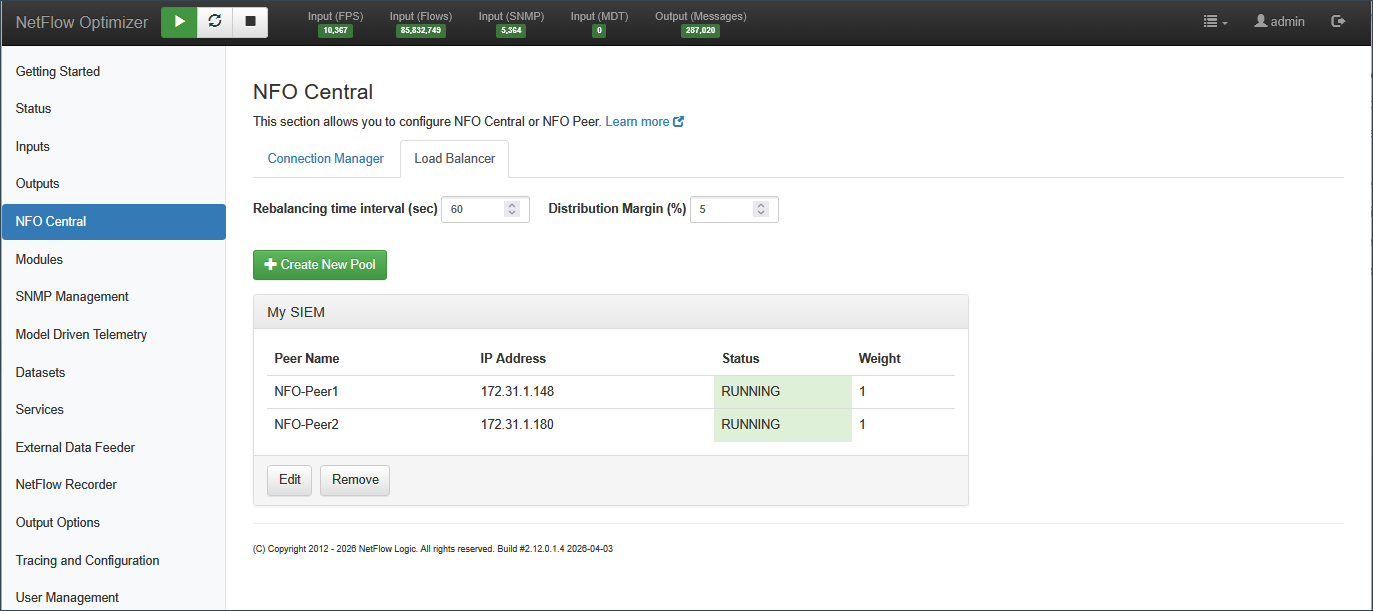Click the NetFlow Optimizer brand title
1373x611 pixels.
82,22
